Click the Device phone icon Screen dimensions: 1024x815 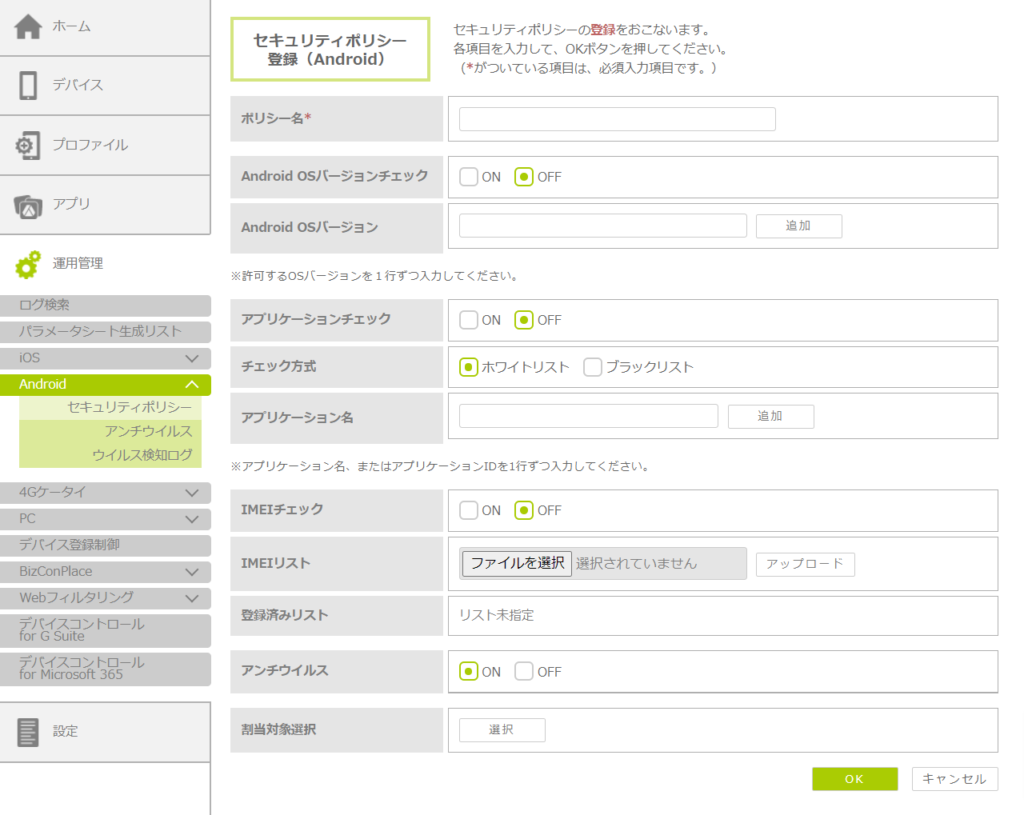(x=28, y=86)
